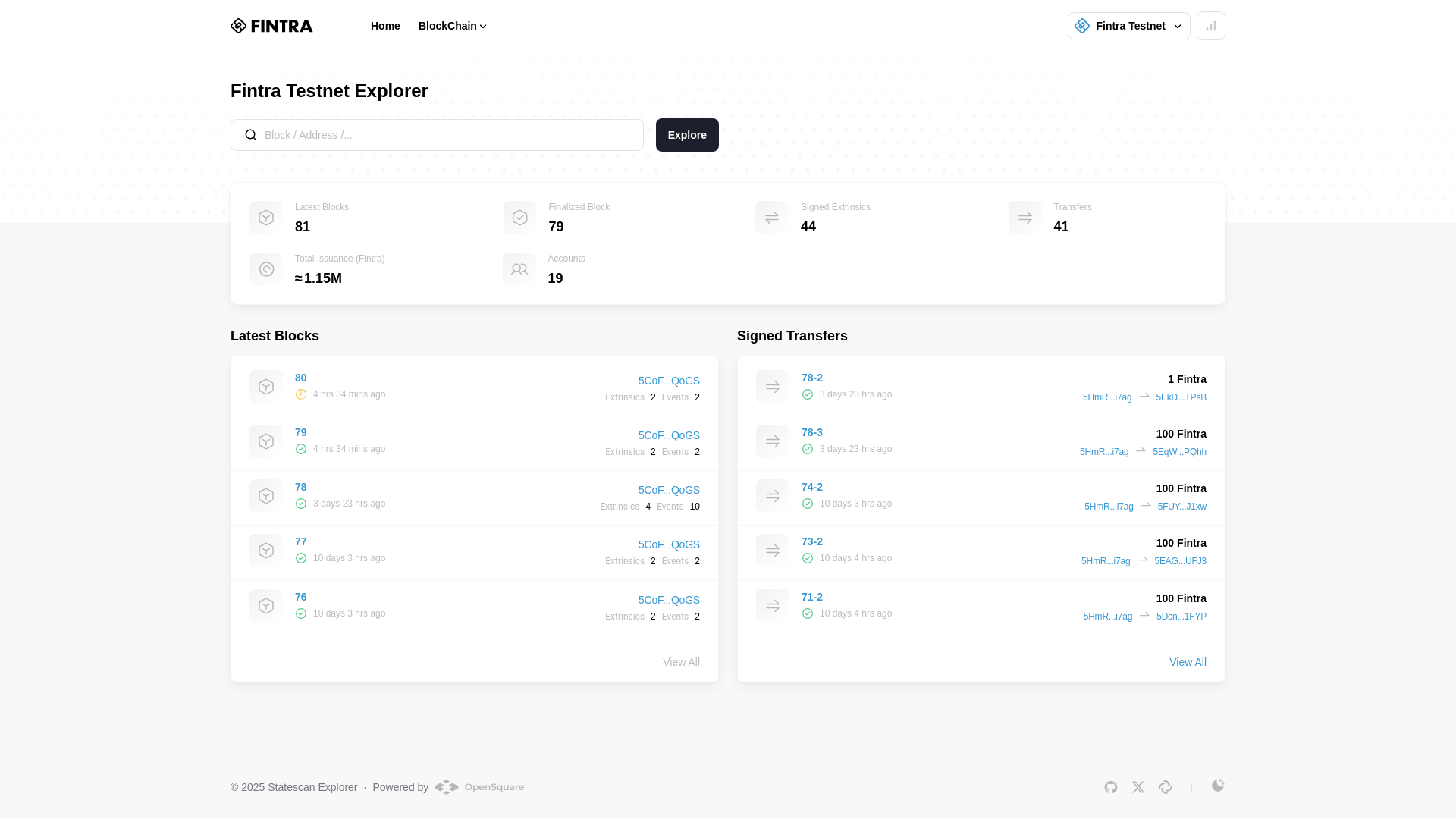Toggle dark mode moon icon
Screen dimensions: 1456x819
(x=1218, y=786)
